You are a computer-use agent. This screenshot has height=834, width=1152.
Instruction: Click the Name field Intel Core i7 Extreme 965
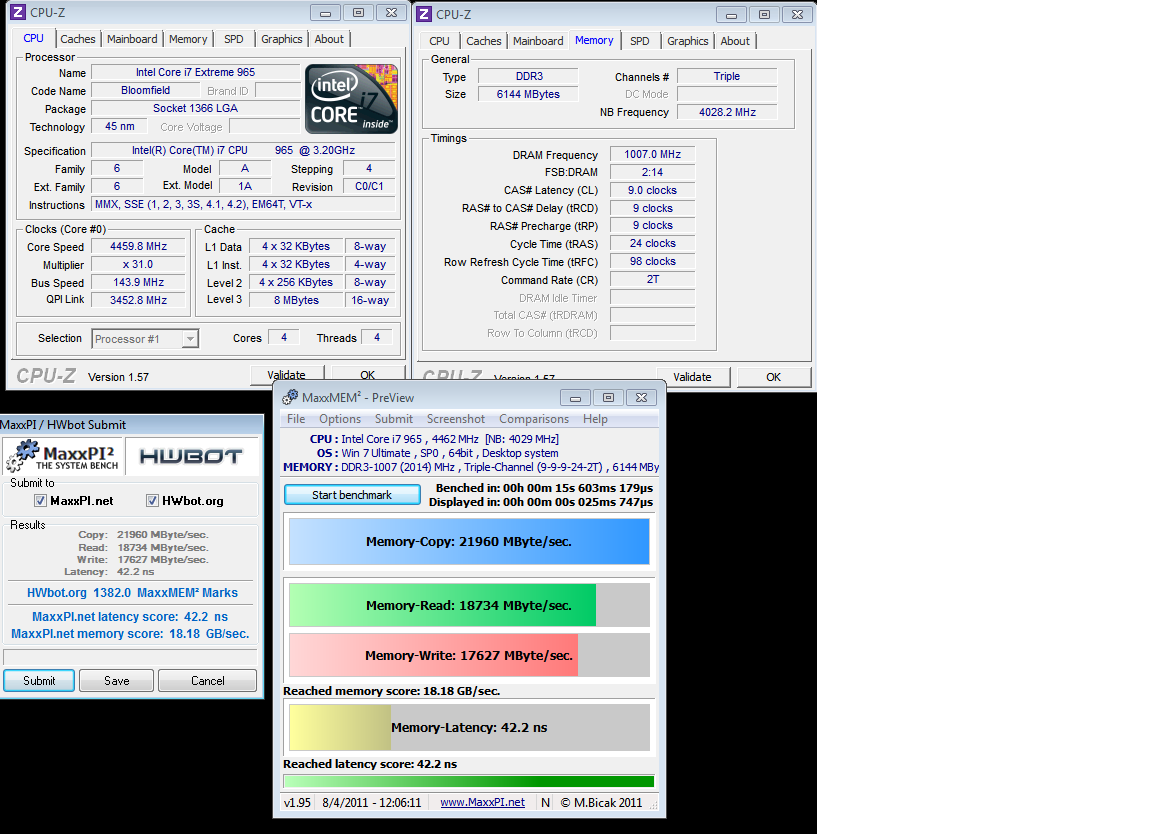[x=195, y=72]
